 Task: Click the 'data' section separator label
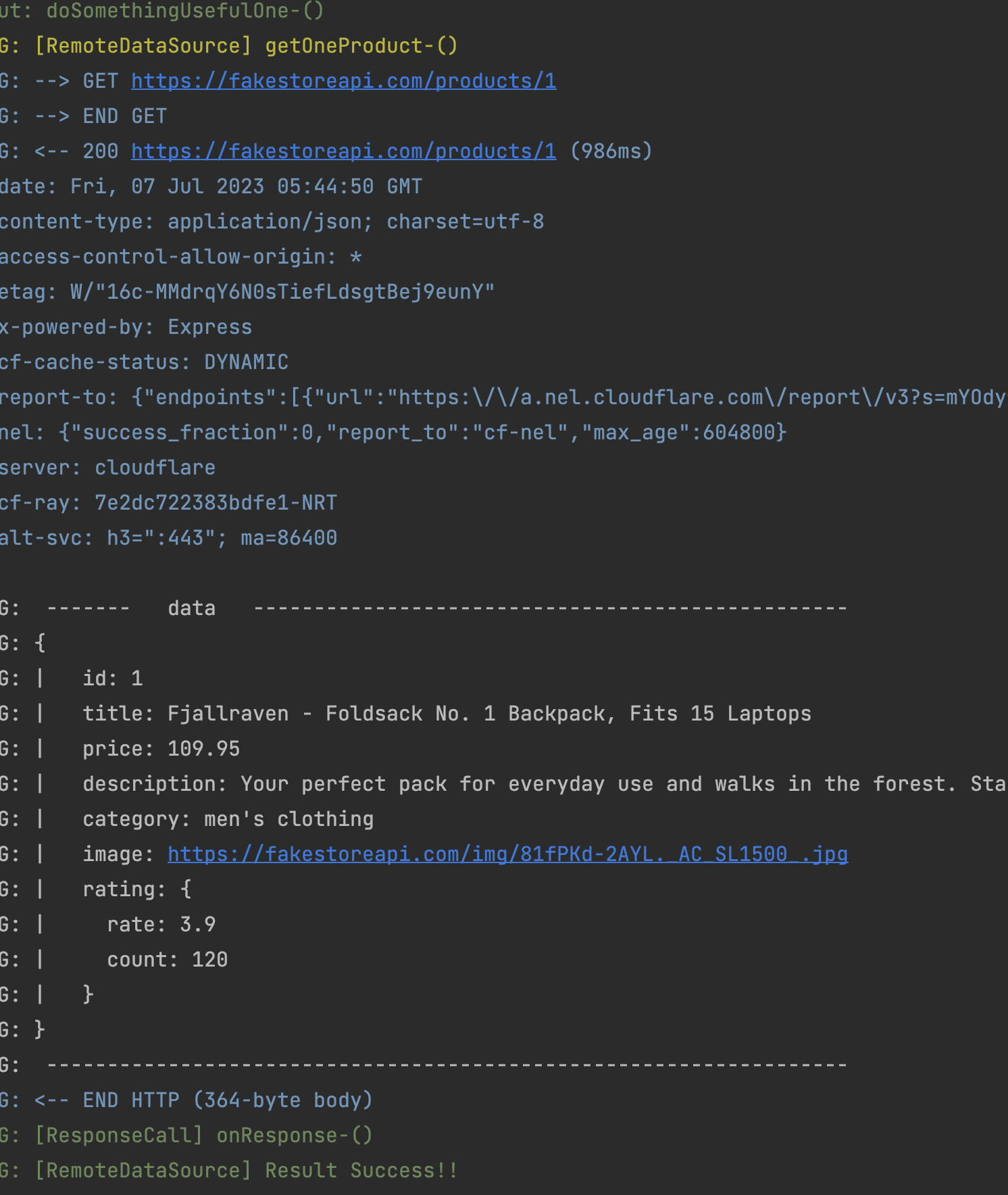(191, 608)
